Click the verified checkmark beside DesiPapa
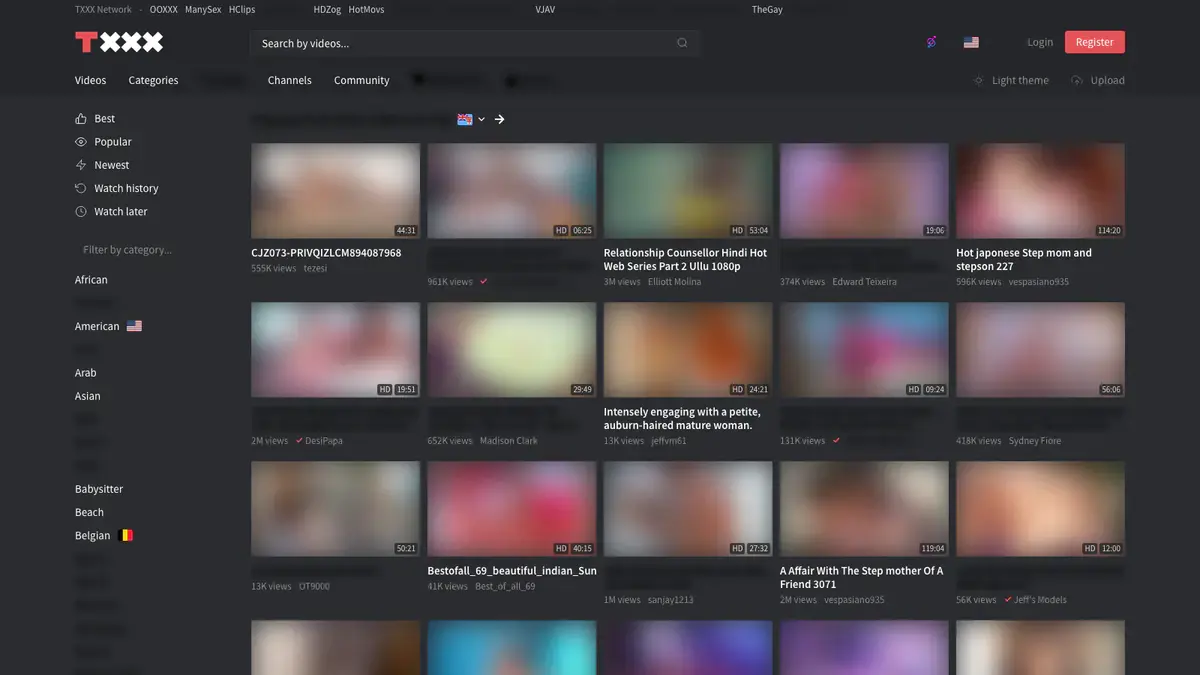Viewport: 1200px width, 675px height. (x=299, y=440)
